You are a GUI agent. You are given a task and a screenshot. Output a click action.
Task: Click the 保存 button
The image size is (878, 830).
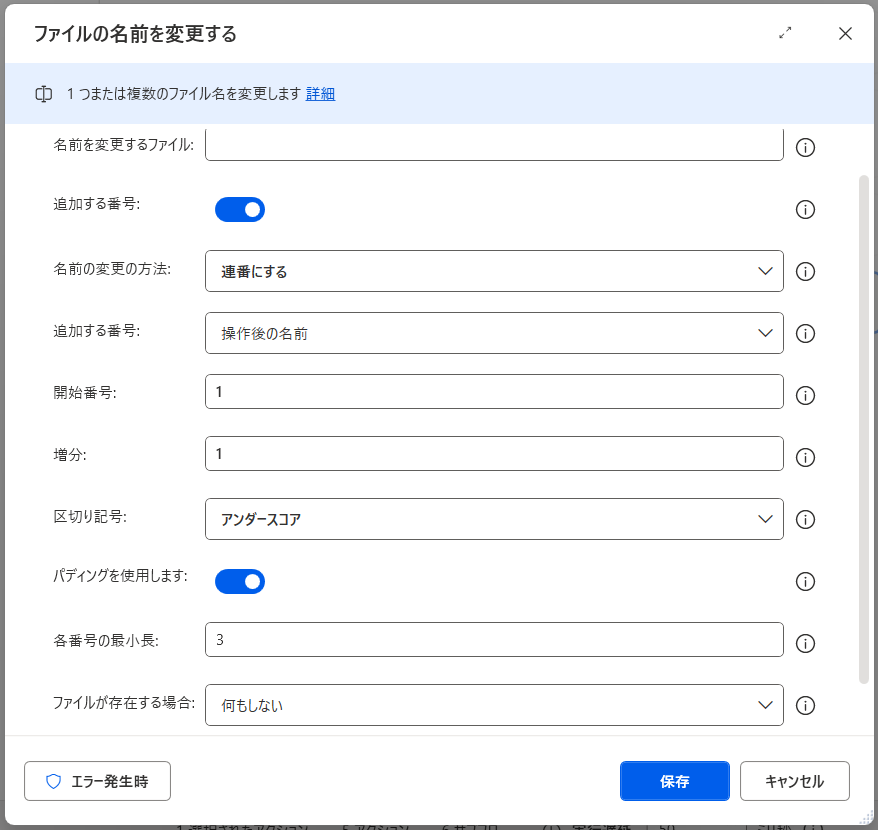[674, 781]
